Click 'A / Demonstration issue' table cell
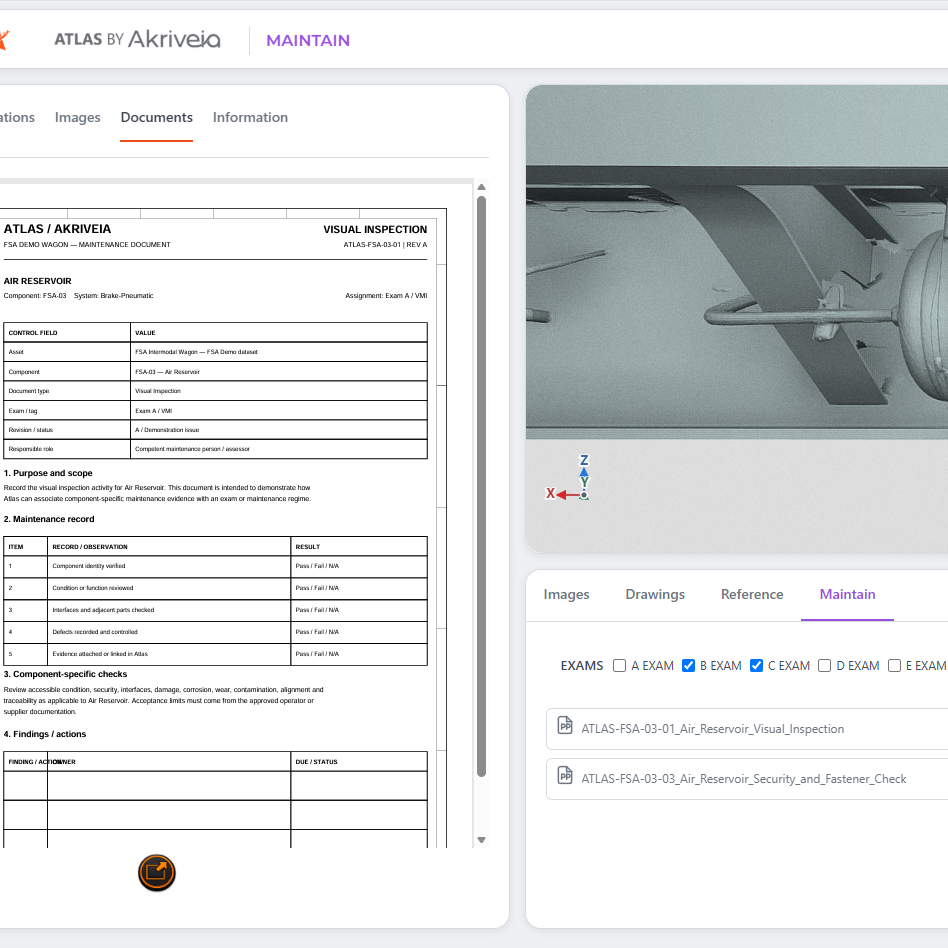948x948 pixels. [279, 430]
